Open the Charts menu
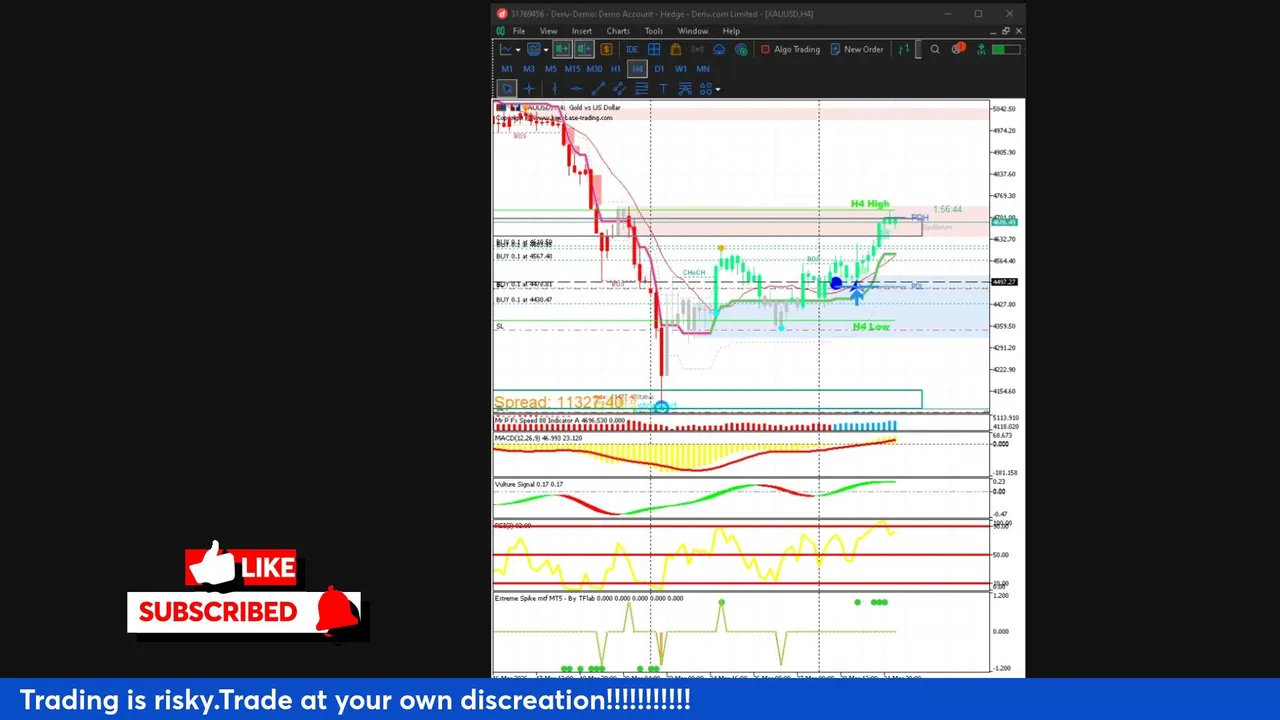1280x720 pixels. tap(618, 31)
